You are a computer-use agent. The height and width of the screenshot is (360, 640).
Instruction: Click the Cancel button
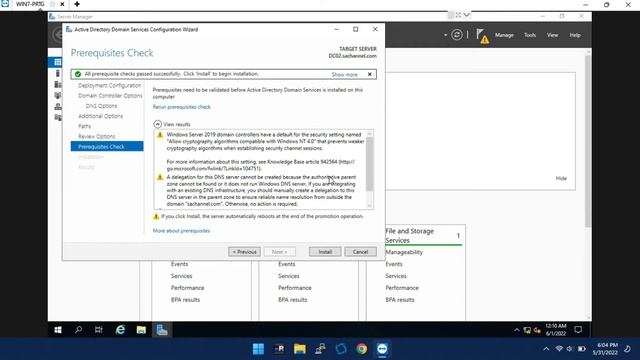pyautogui.click(x=360, y=252)
